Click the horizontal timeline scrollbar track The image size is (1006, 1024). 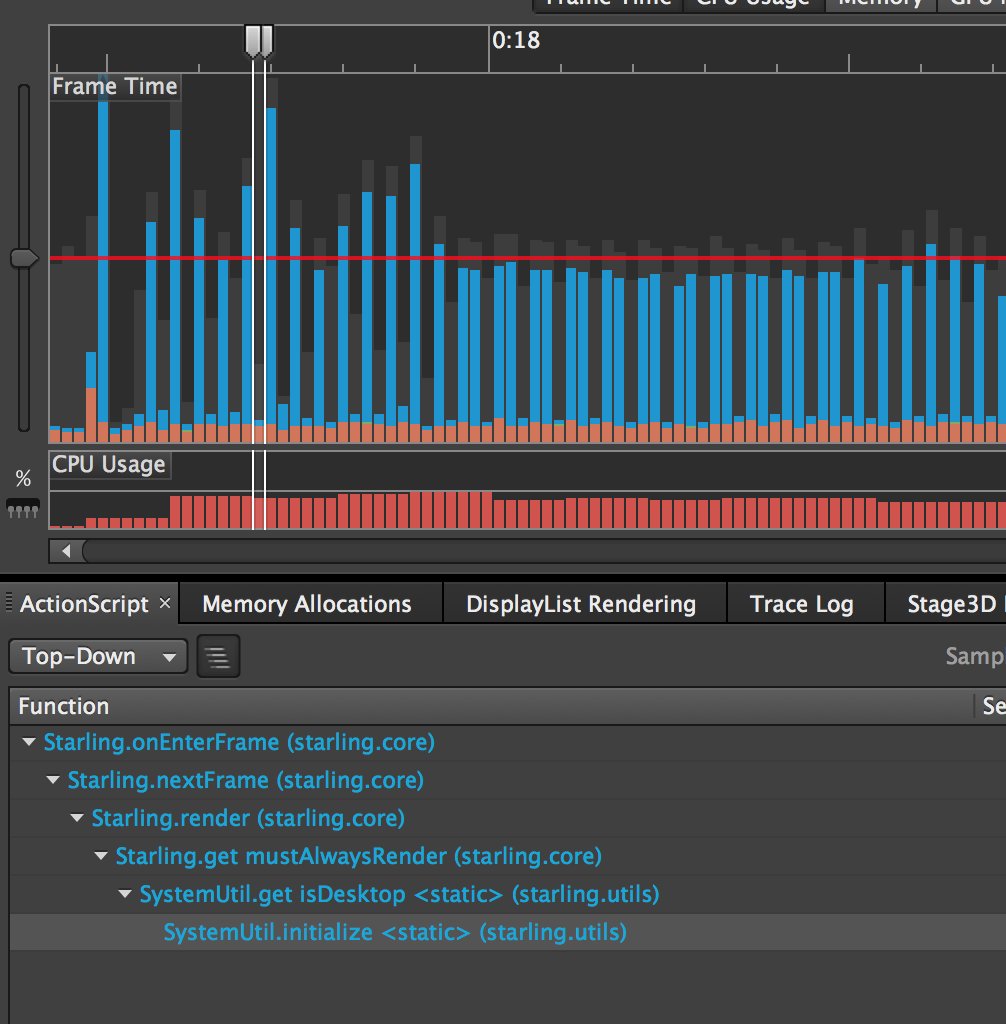click(x=544, y=551)
